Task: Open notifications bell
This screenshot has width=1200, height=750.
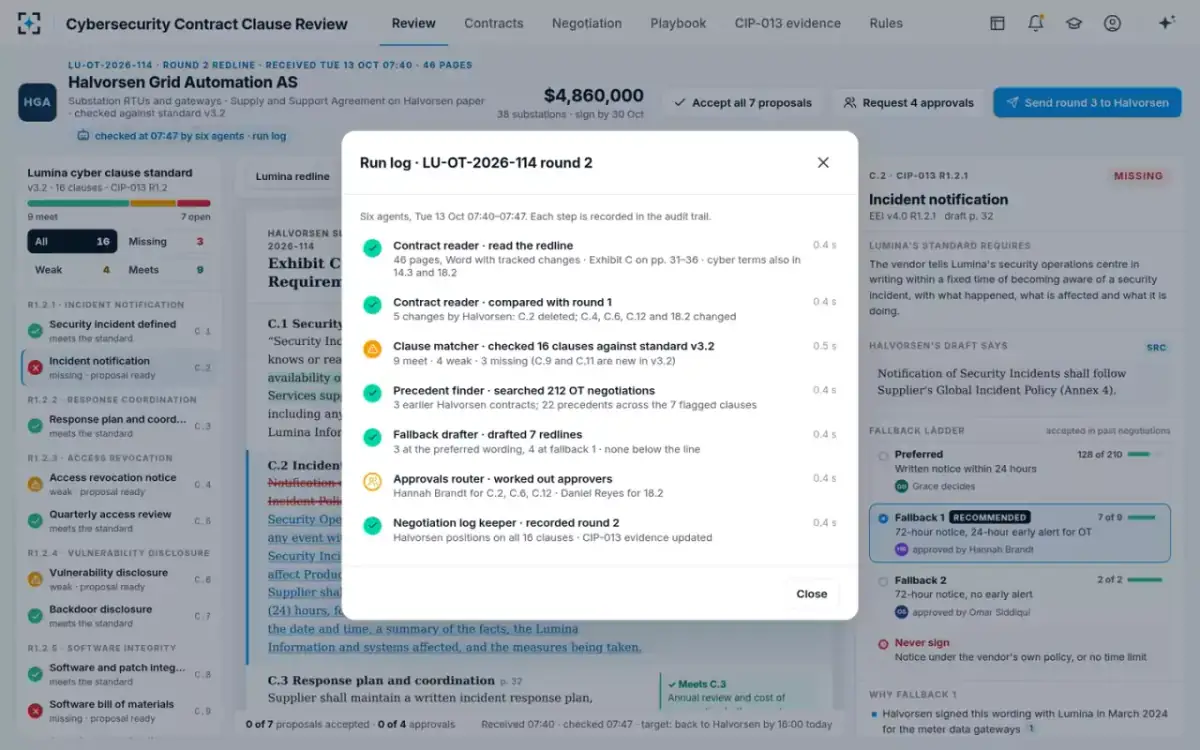Action: (x=1036, y=23)
